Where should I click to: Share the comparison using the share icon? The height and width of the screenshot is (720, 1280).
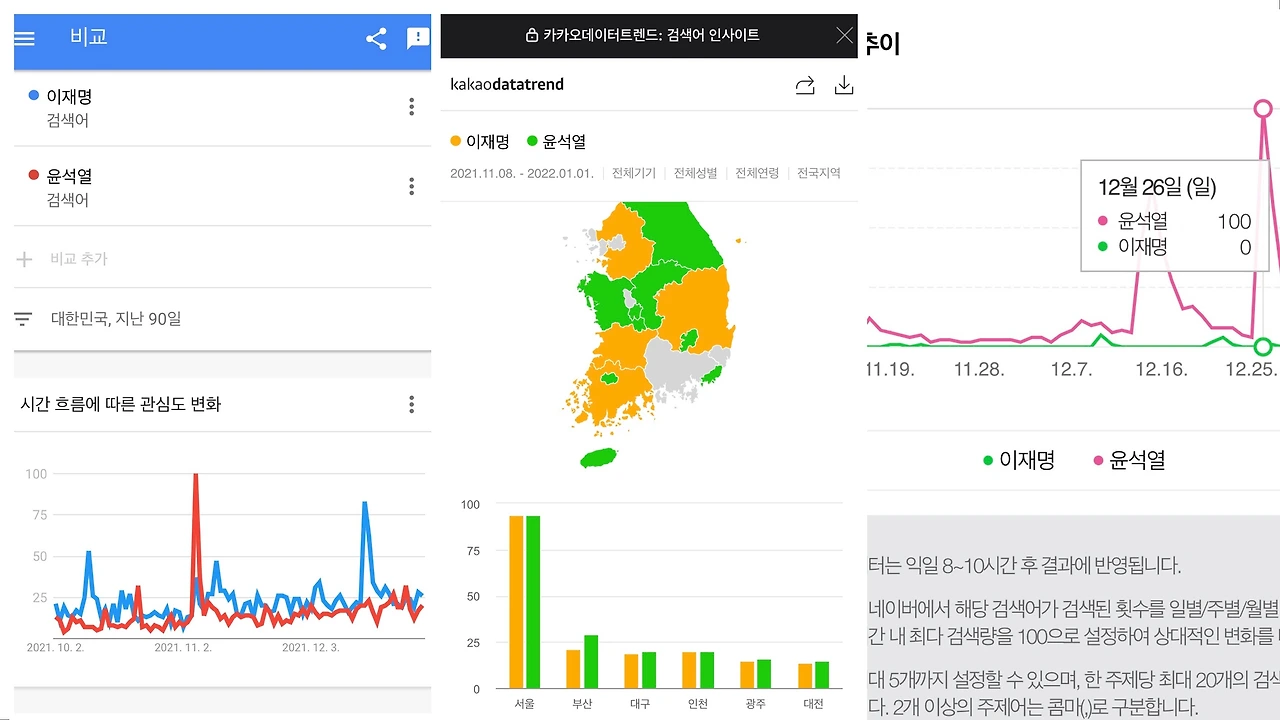375,39
